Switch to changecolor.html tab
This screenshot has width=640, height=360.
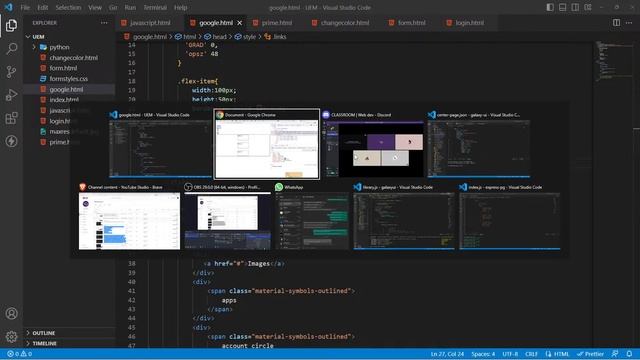345,23
